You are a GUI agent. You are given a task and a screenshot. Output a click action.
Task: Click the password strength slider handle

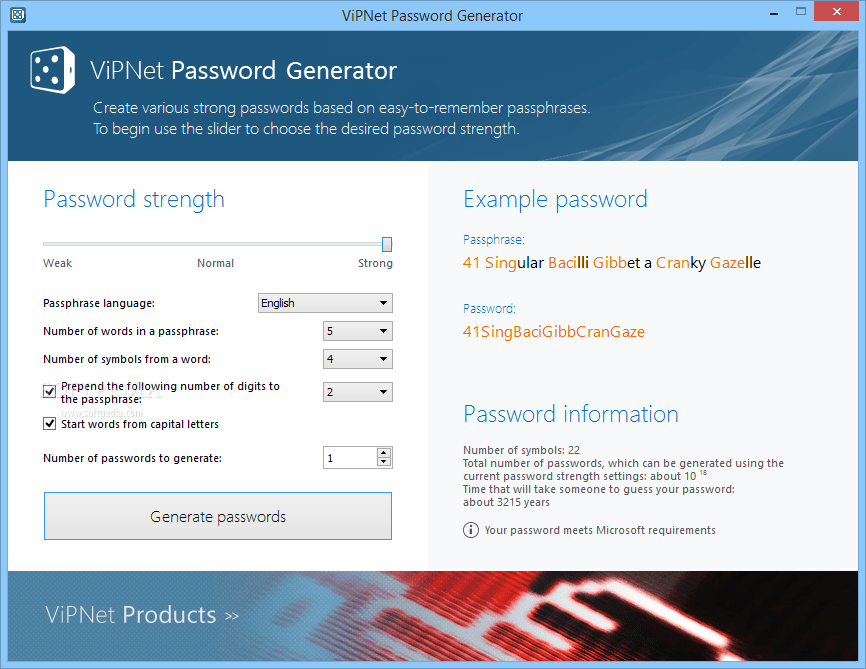pos(385,243)
